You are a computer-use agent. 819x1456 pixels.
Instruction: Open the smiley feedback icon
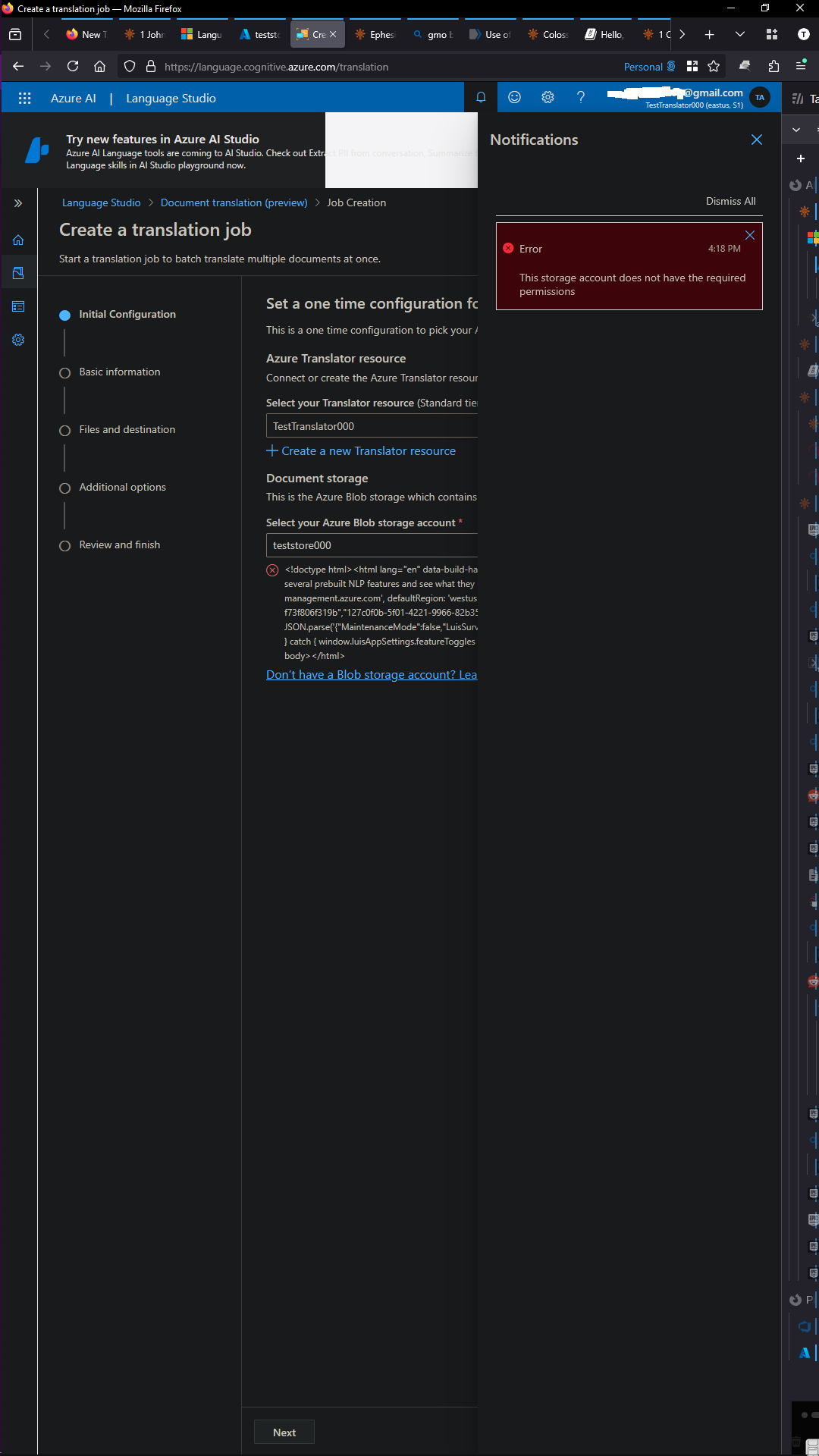pos(514,97)
